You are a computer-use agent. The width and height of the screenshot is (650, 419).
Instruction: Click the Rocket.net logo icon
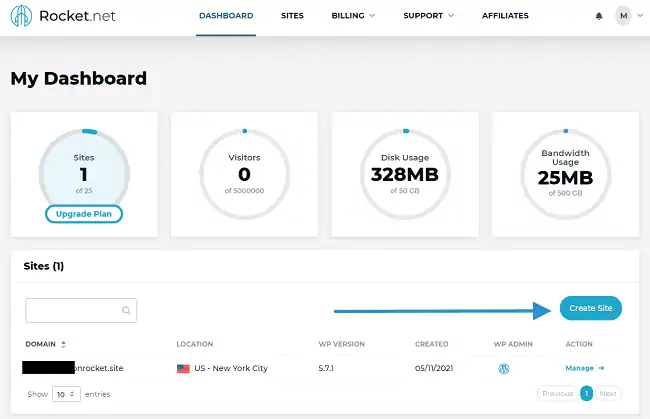(x=21, y=16)
